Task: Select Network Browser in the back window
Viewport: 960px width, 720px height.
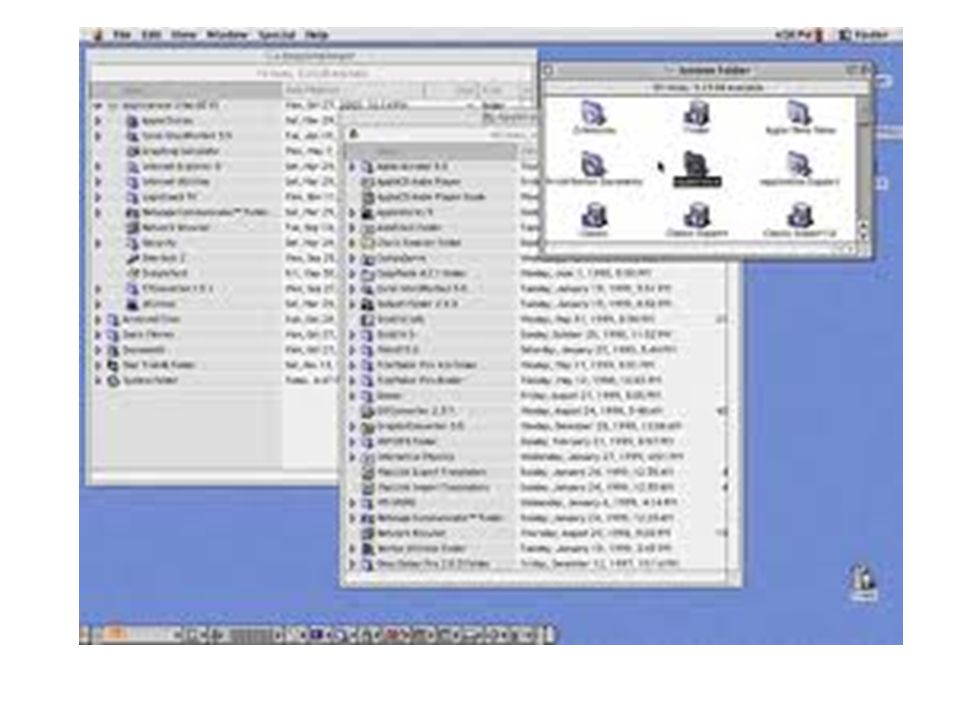Action: click(168, 228)
